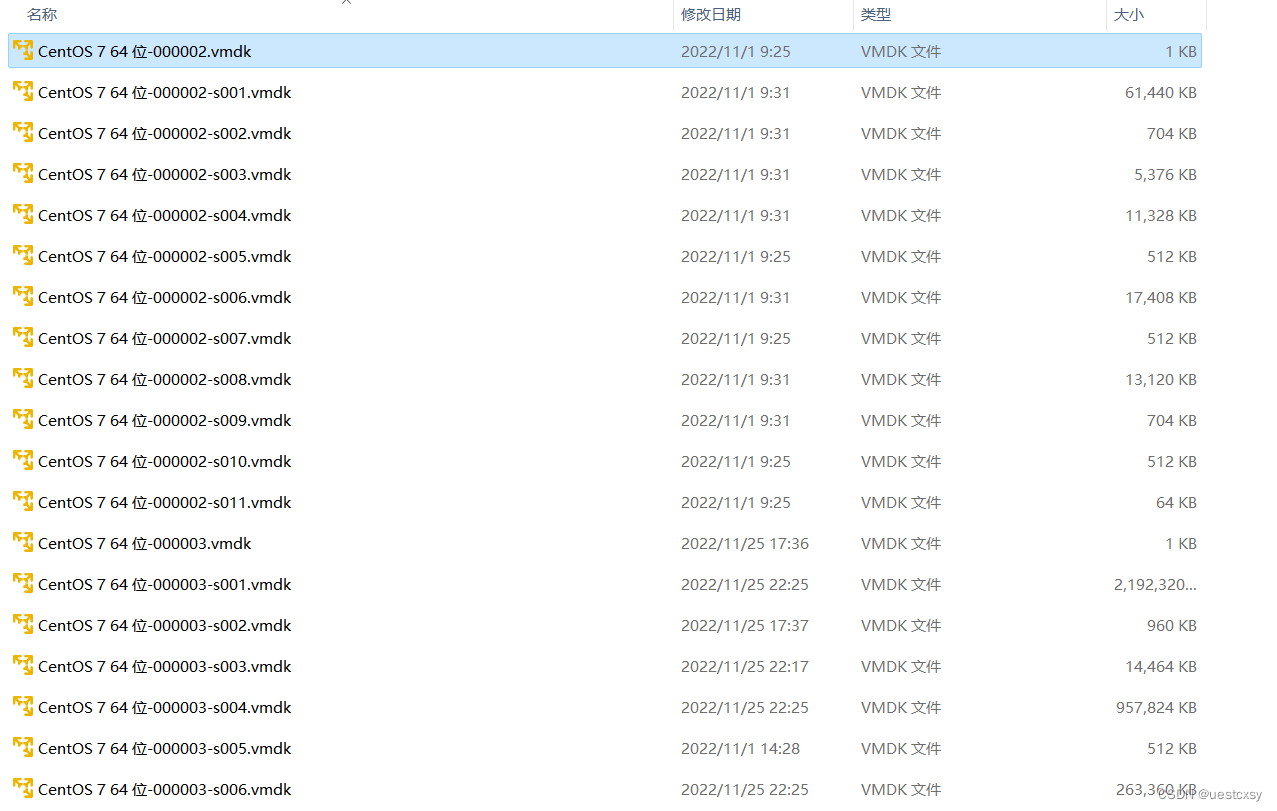The image size is (1277, 811).
Task: Select file name CentOS 7 64 位-000002-s005.vmdk
Action: [x=165, y=256]
